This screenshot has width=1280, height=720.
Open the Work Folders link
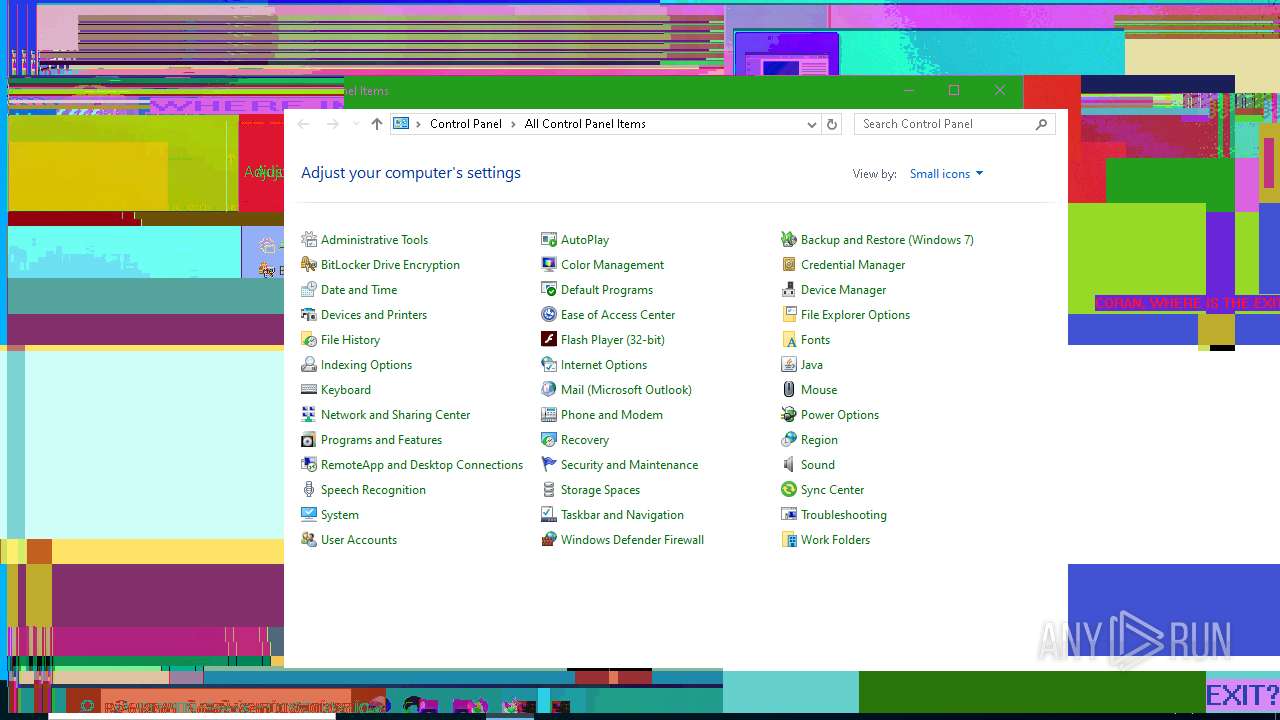[x=835, y=540]
